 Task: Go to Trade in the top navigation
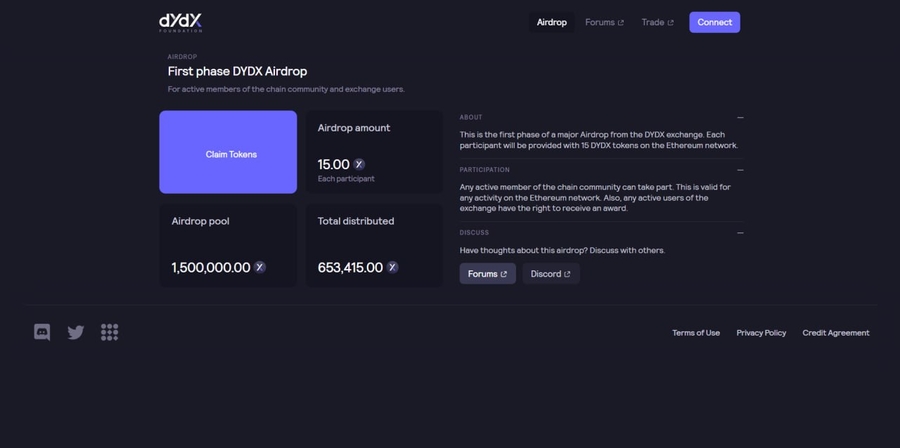tap(657, 22)
